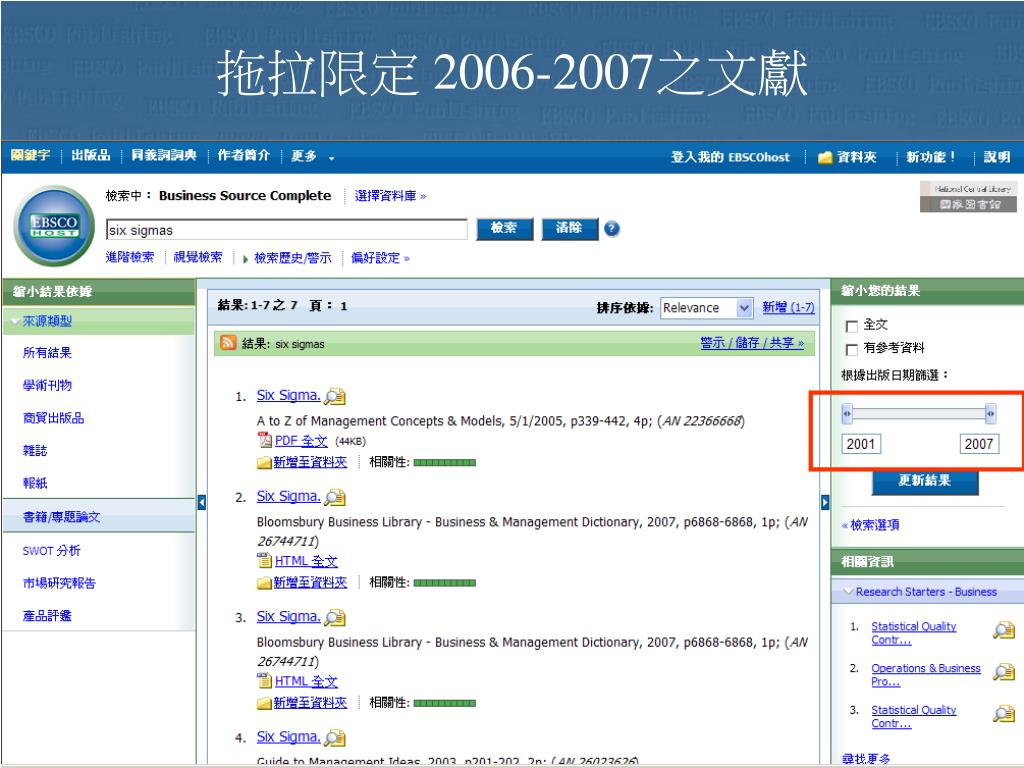Click add-to-folder icon in result 3
This screenshot has width=1024, height=768.
point(264,703)
